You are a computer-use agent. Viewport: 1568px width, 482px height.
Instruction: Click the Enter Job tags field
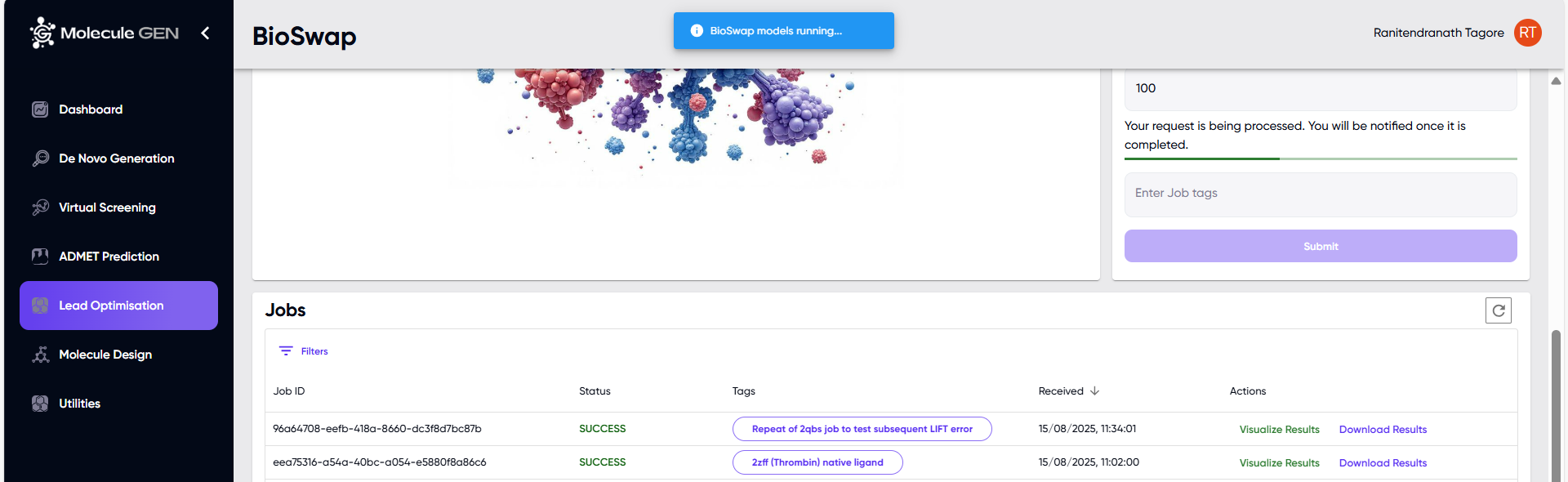(x=1321, y=194)
